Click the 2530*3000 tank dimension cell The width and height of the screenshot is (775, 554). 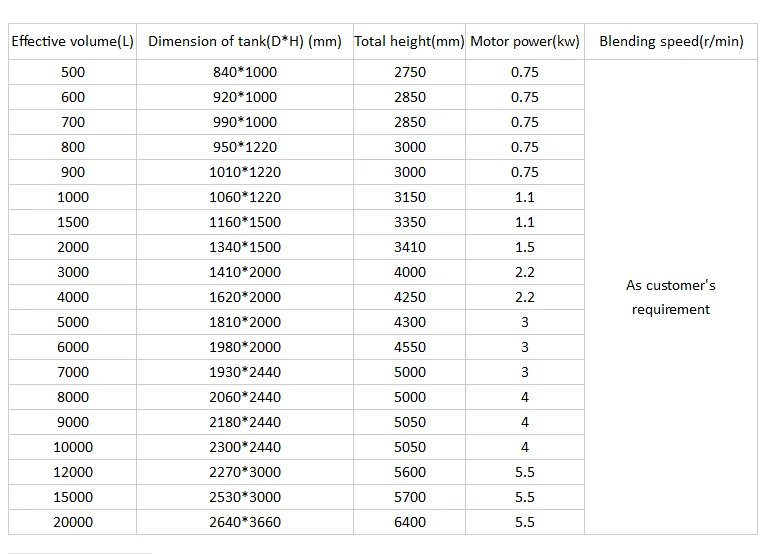pyautogui.click(x=245, y=497)
